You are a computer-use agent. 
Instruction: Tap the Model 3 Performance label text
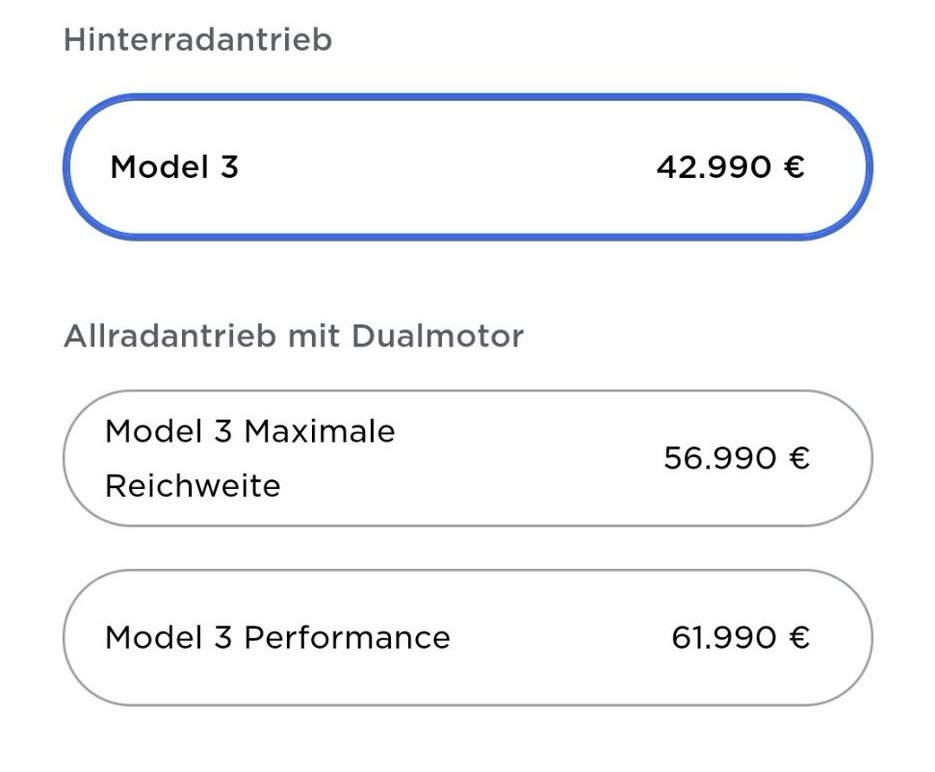point(277,637)
